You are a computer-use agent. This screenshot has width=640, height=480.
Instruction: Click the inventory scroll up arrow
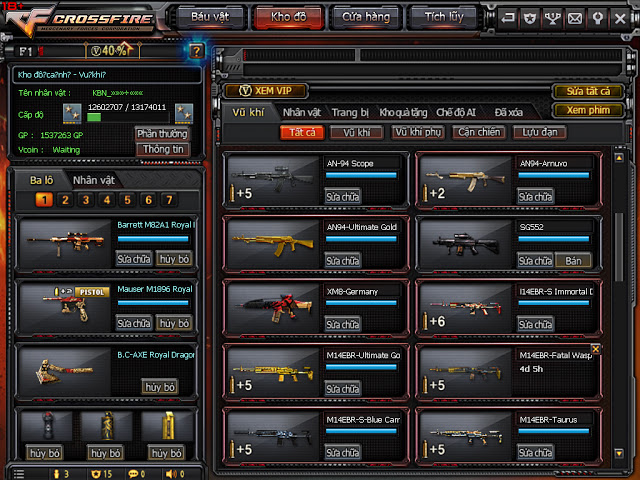[619, 158]
